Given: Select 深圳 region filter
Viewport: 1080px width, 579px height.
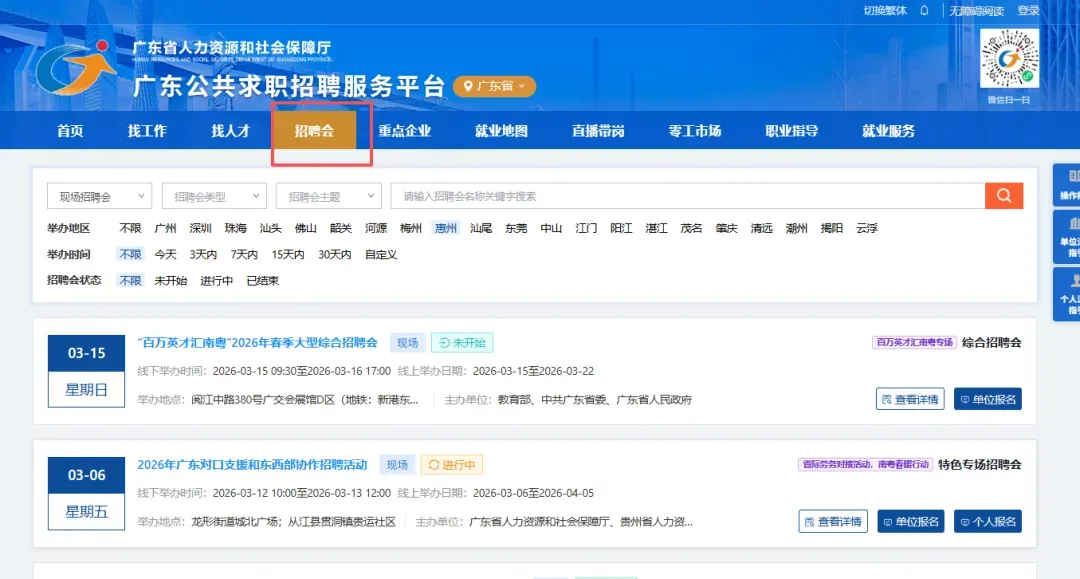Looking at the screenshot, I should pos(200,228).
